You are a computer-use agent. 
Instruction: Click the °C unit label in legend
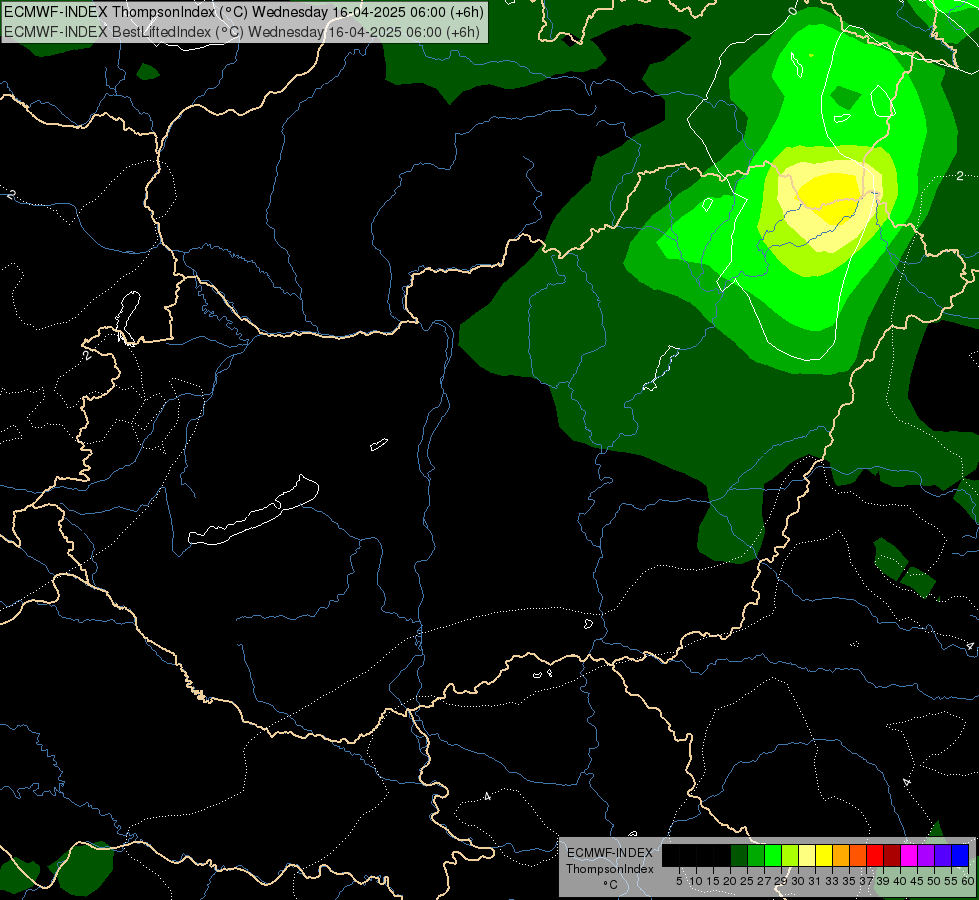(x=611, y=885)
